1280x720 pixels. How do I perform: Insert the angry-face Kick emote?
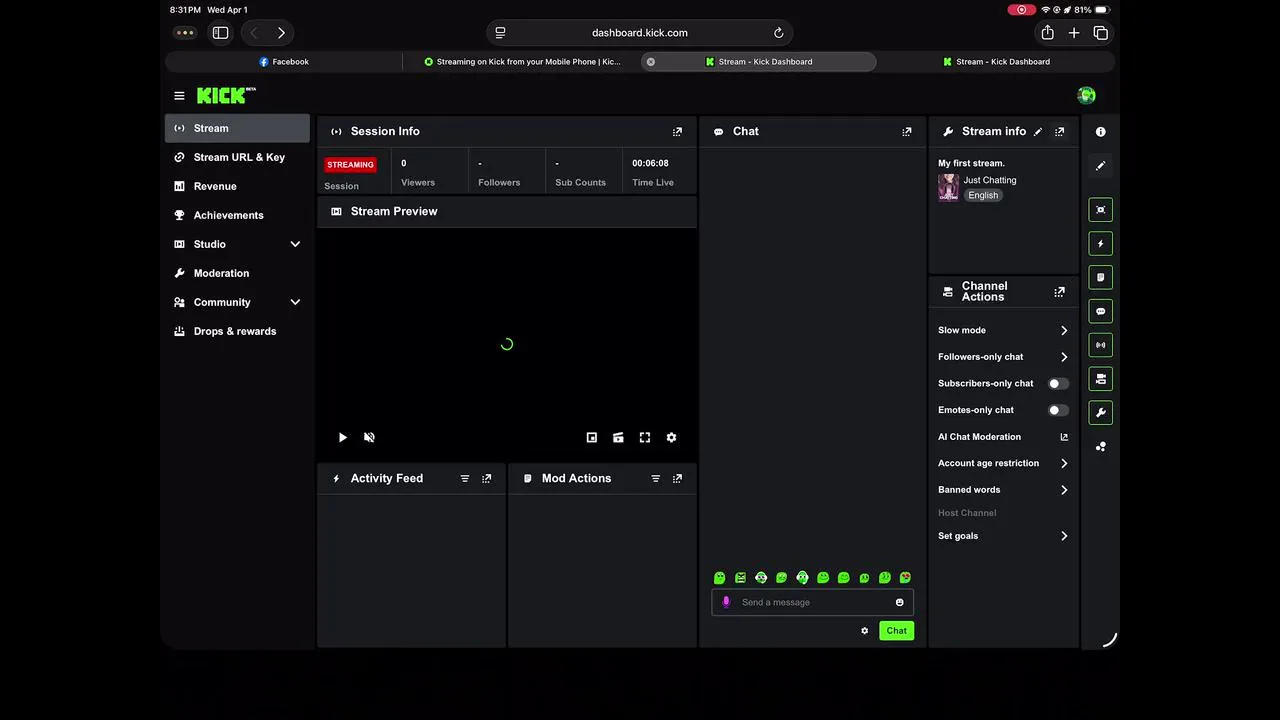[740, 578]
